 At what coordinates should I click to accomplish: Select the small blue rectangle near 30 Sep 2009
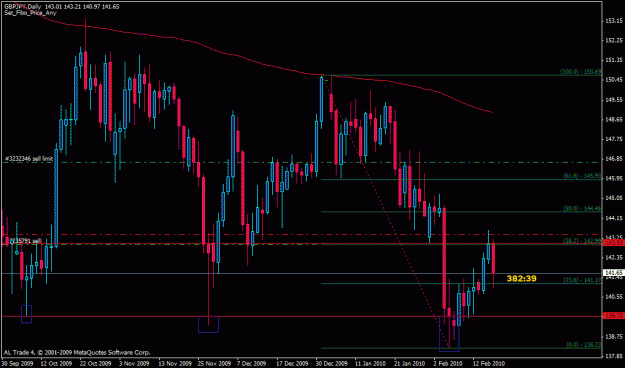[26, 314]
